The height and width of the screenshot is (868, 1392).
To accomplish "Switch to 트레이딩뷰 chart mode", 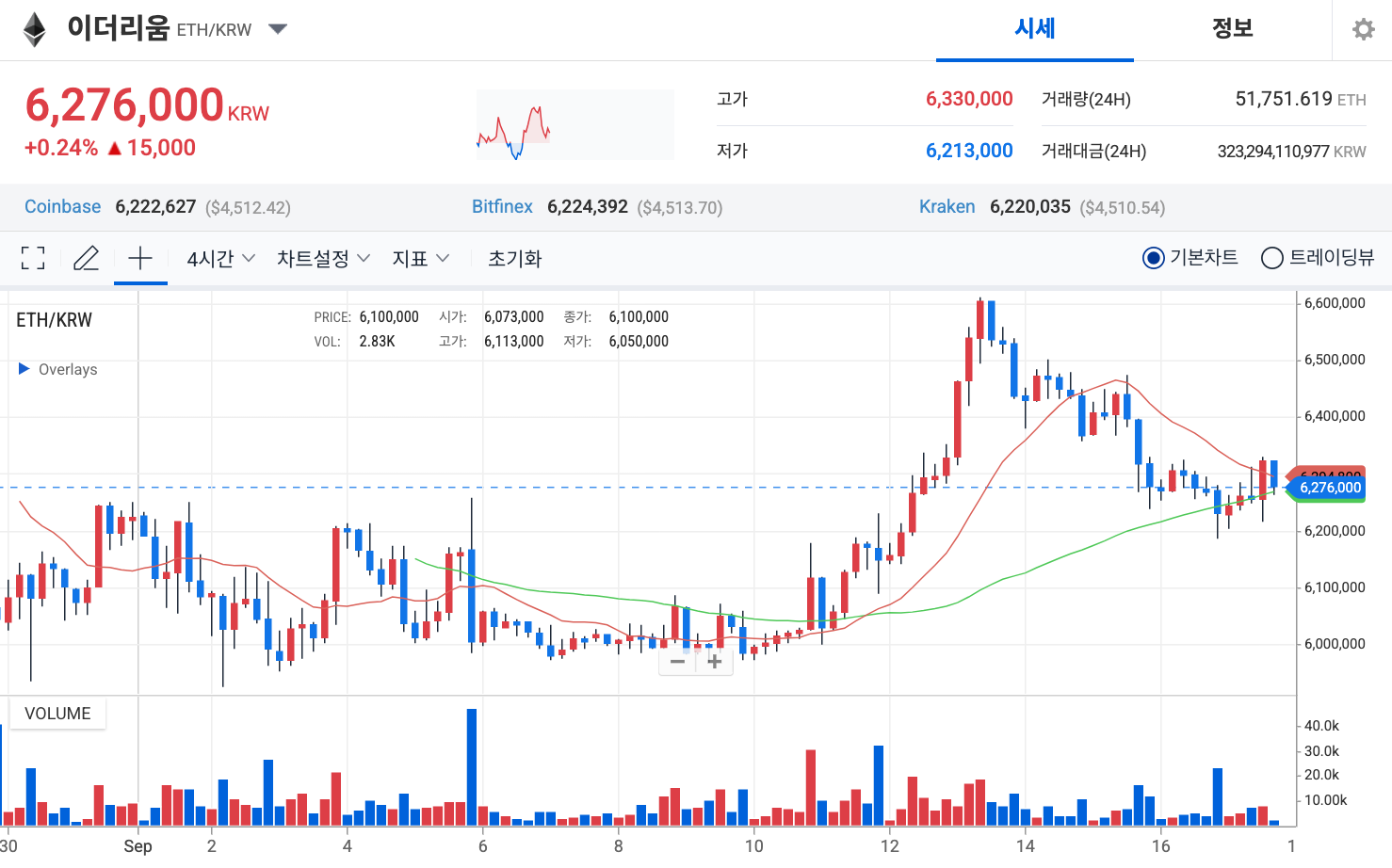I will 1272,257.
